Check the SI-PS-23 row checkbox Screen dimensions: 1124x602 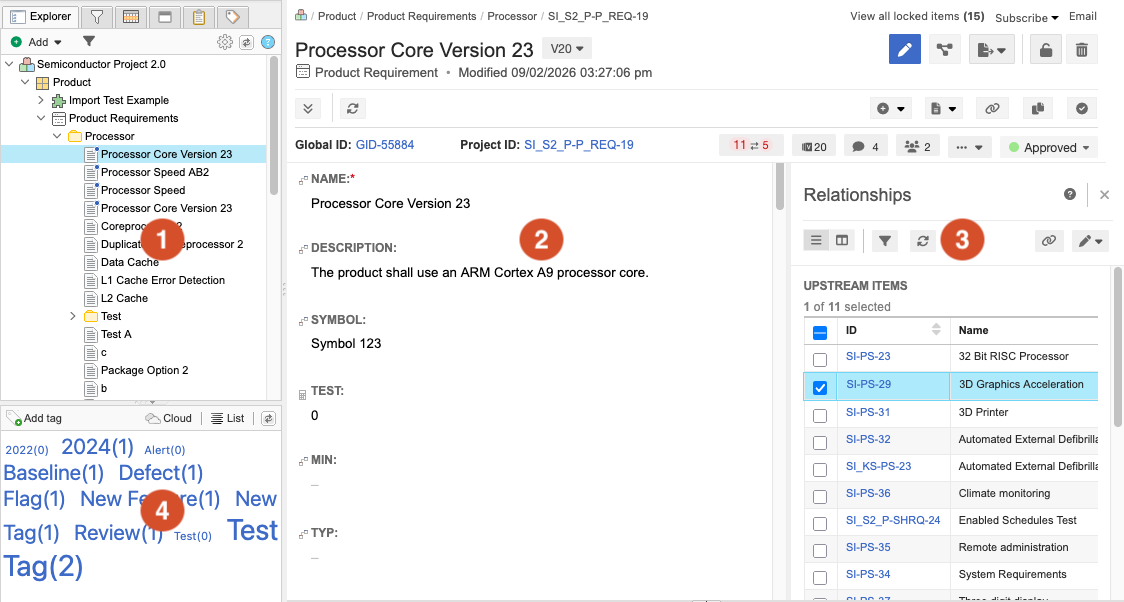(x=820, y=360)
